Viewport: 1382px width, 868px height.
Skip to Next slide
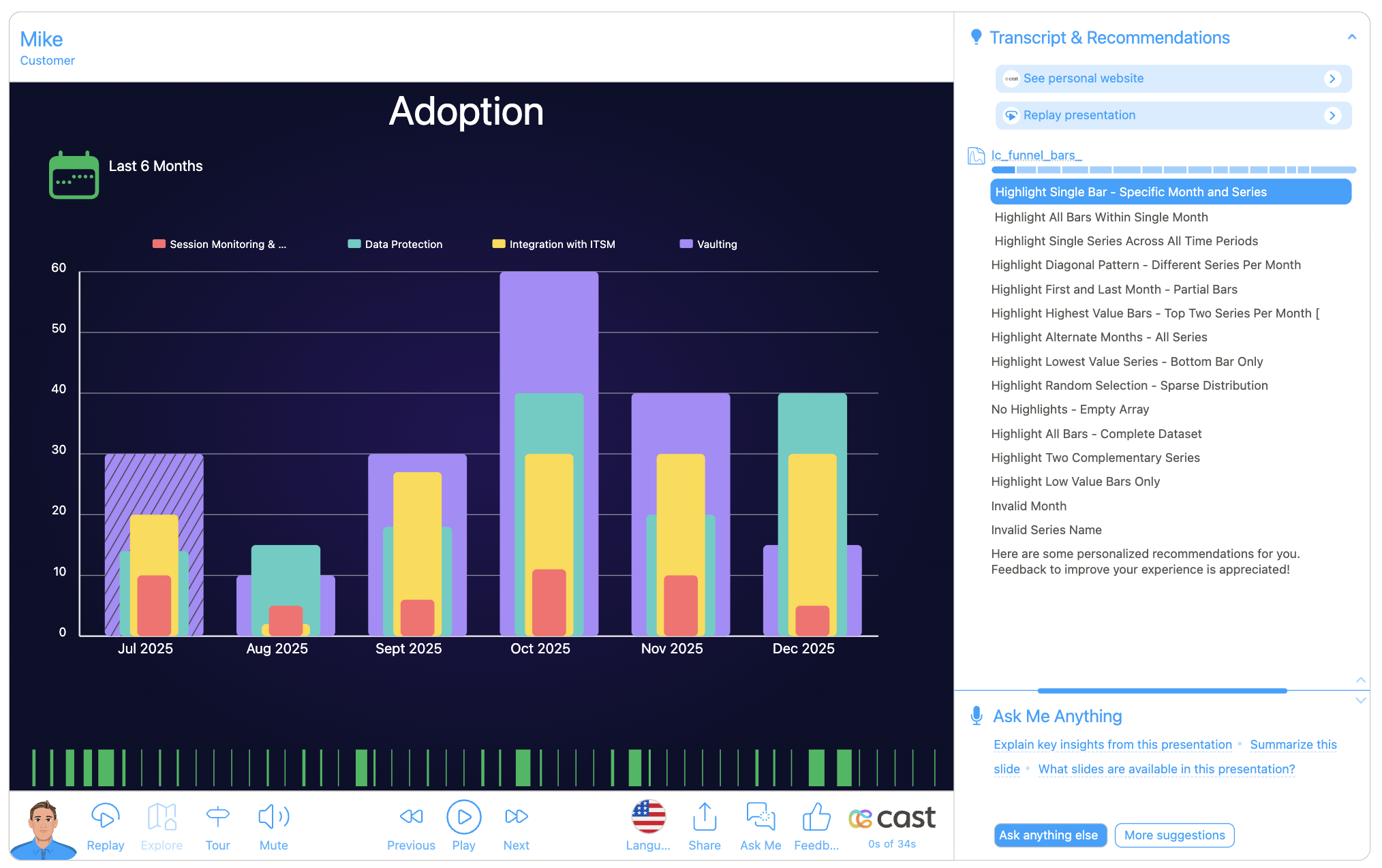tap(516, 817)
